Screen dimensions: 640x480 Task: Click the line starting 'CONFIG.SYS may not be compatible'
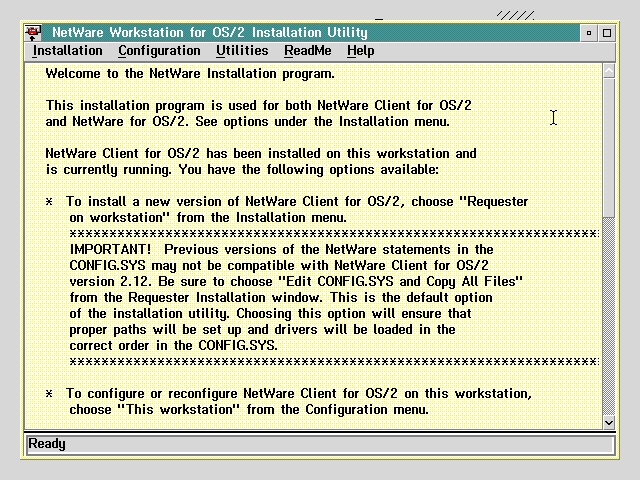[279, 266]
